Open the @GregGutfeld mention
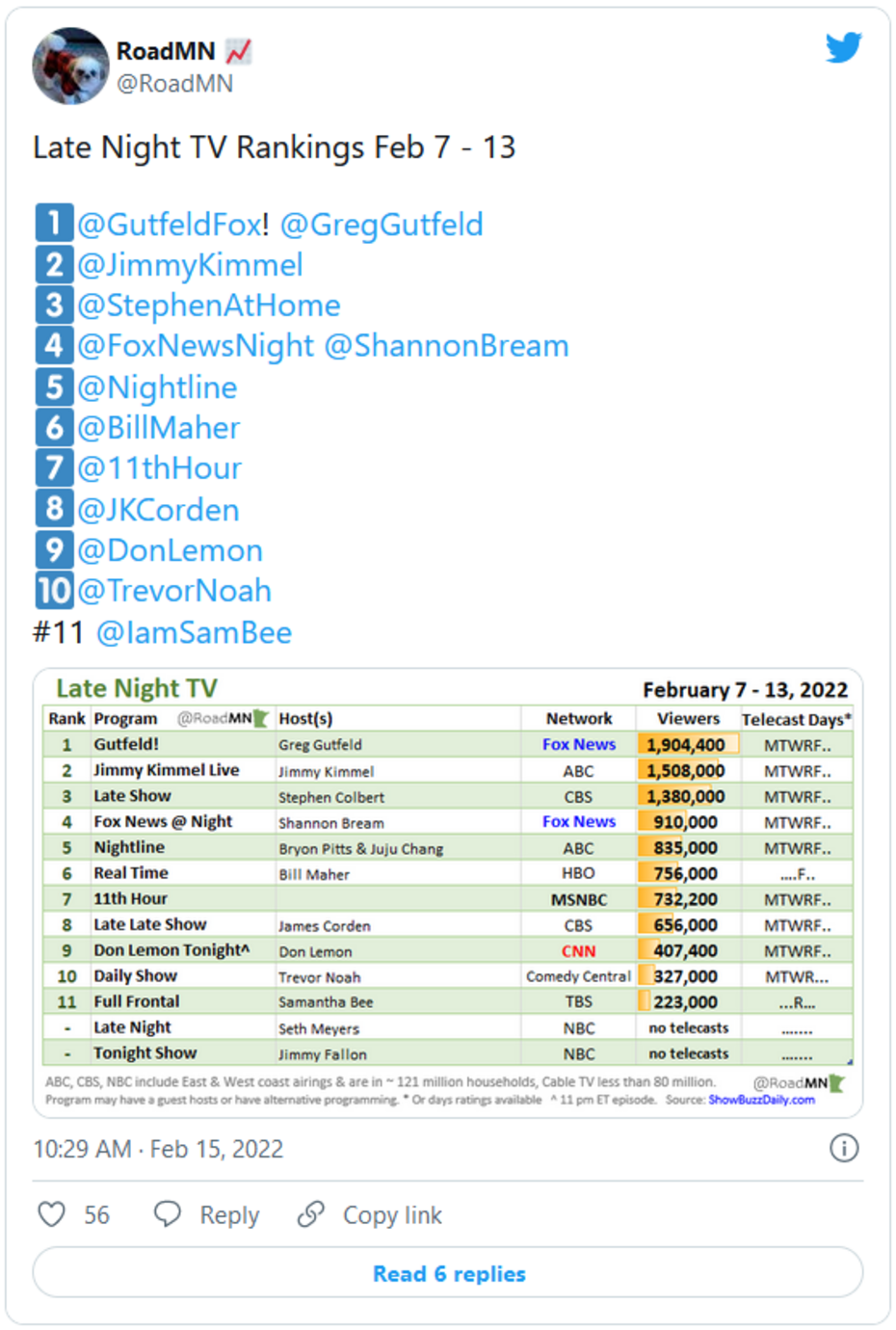 382,225
